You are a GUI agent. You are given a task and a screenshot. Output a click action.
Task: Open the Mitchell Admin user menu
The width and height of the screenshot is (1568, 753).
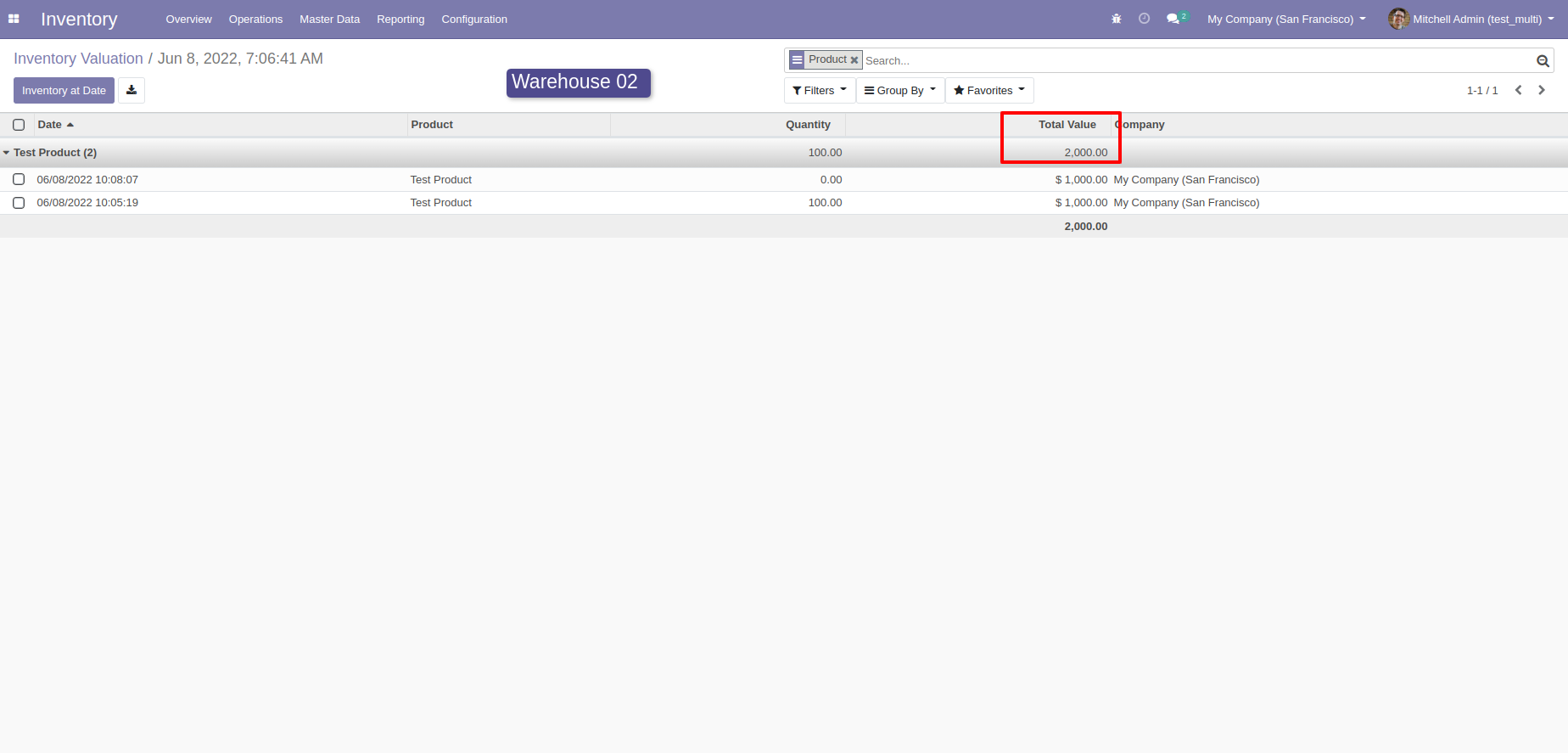pos(1471,19)
